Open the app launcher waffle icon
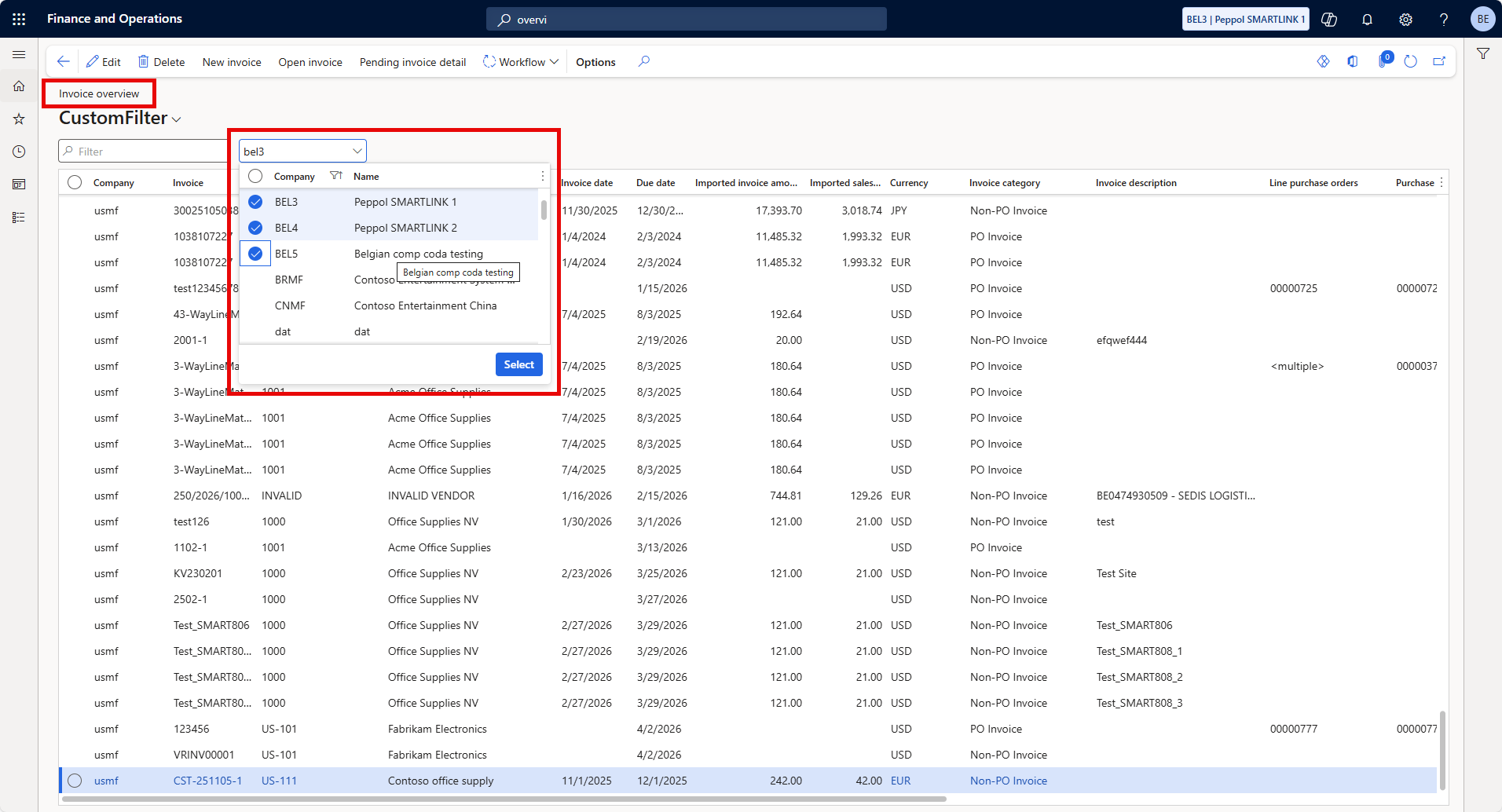The width and height of the screenshot is (1502, 812). 19,19
